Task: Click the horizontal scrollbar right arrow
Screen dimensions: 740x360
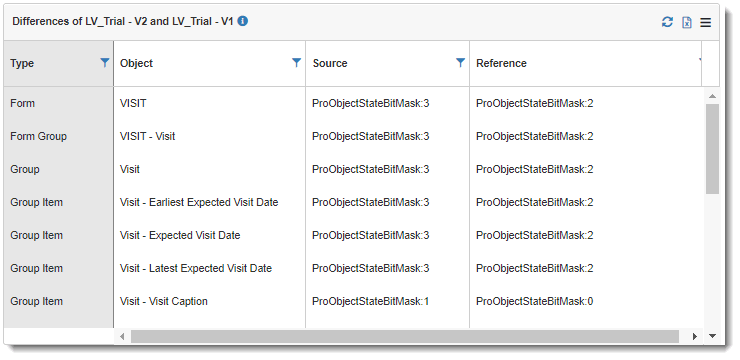Action: pos(695,336)
